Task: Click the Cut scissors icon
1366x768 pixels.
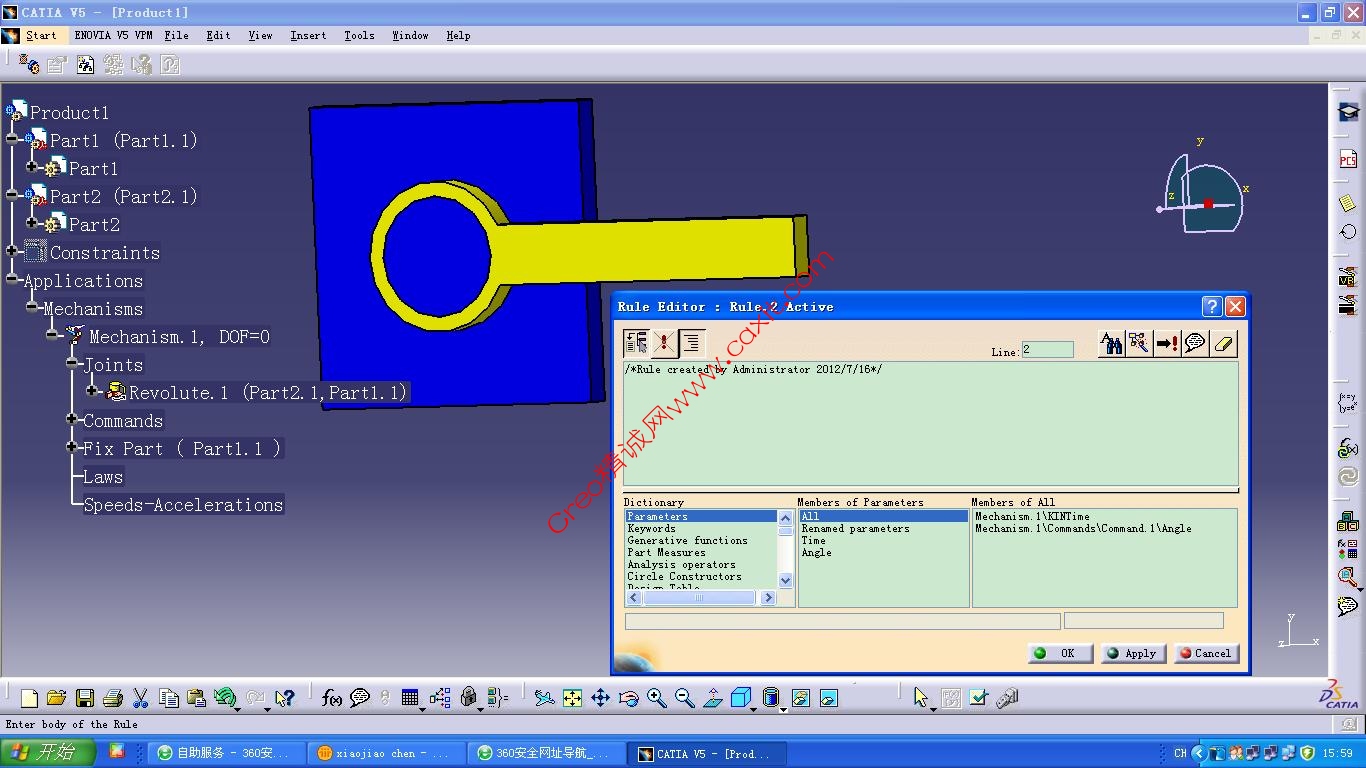Action: [140, 698]
